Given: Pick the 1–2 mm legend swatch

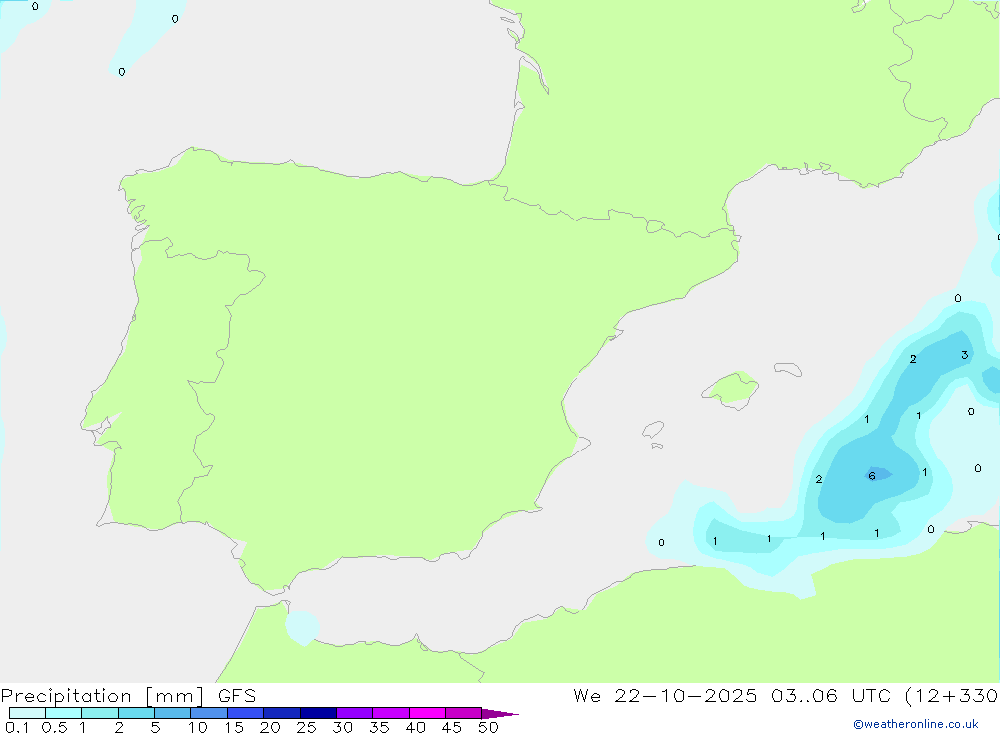Looking at the screenshot, I should 99,713.
